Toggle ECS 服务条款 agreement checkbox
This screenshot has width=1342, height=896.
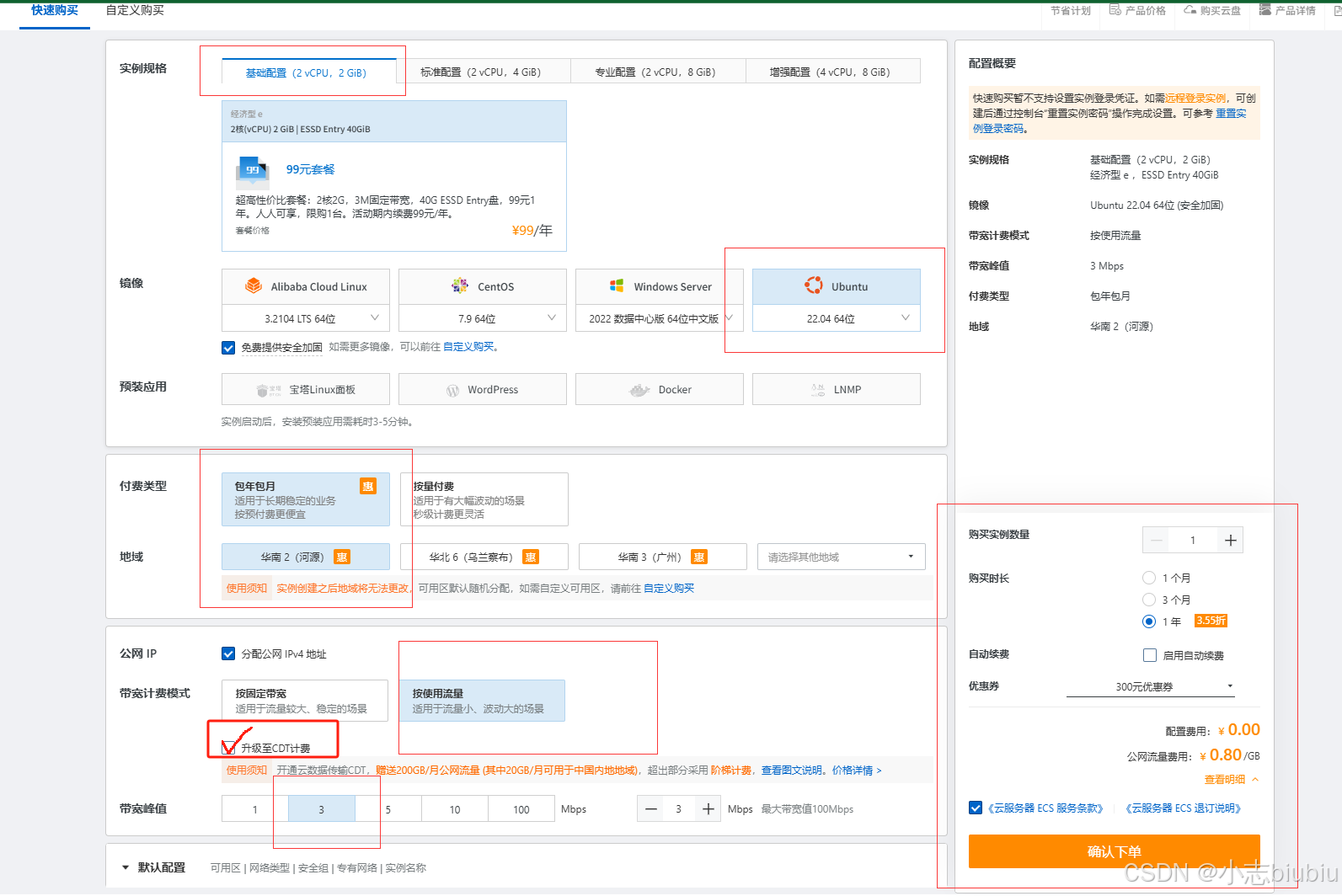976,808
